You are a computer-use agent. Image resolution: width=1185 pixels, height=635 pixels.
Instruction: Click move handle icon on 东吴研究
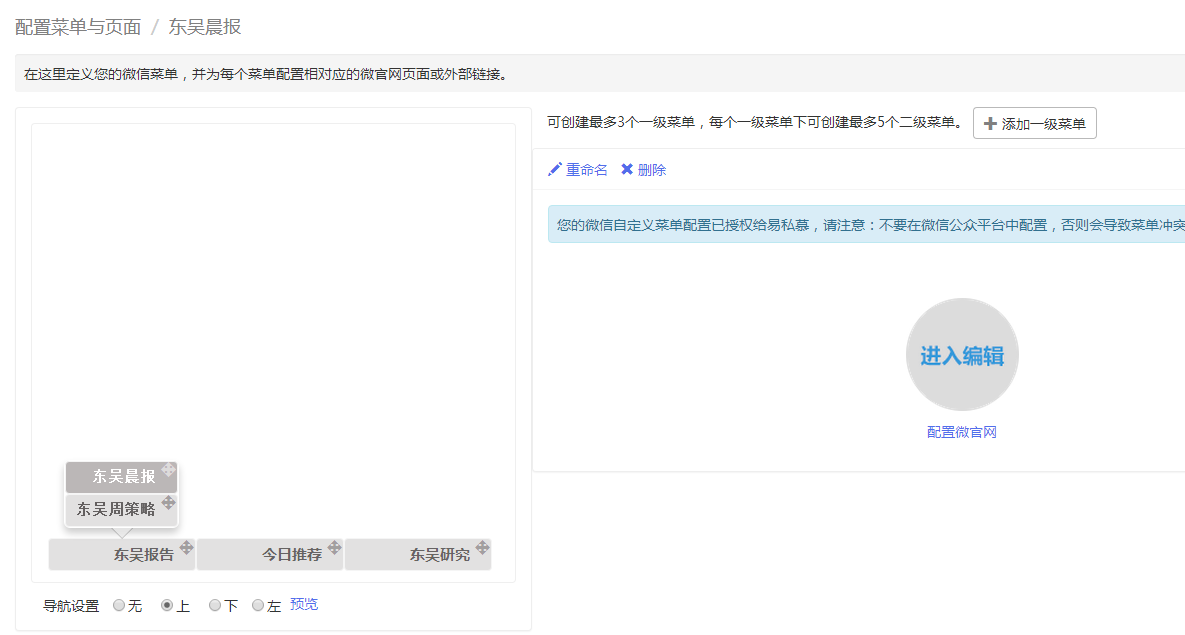(483, 547)
